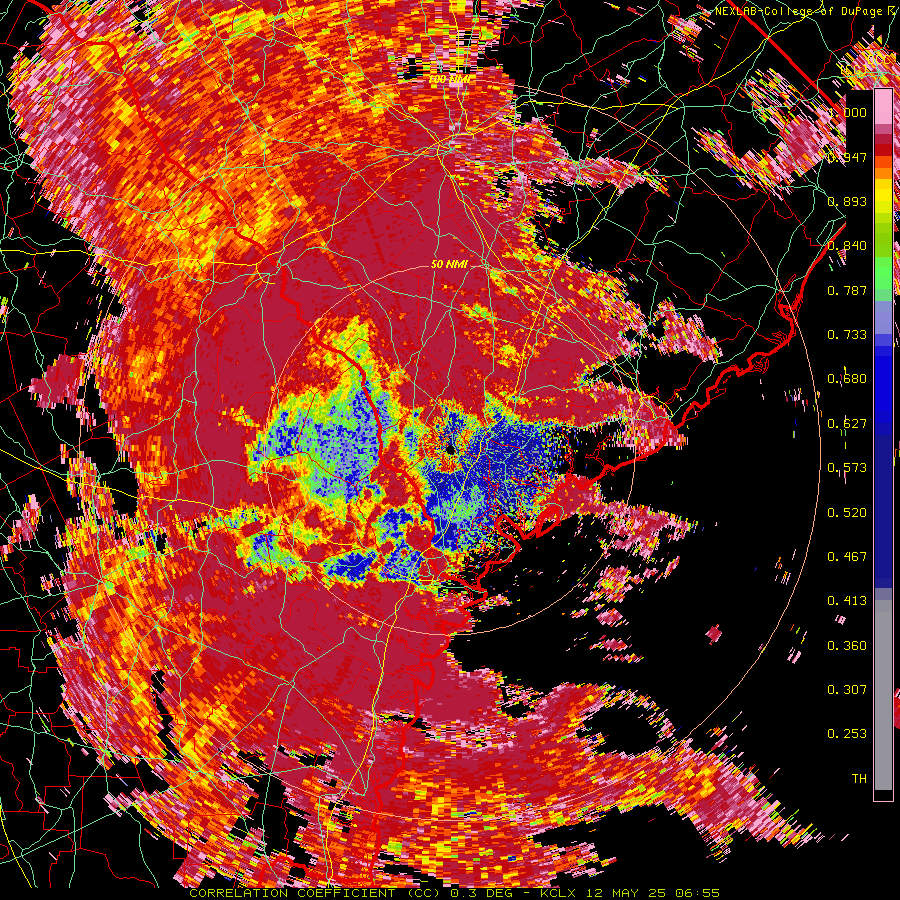Select the light pink segment of the color bar
900x900 pixels.
(883, 107)
